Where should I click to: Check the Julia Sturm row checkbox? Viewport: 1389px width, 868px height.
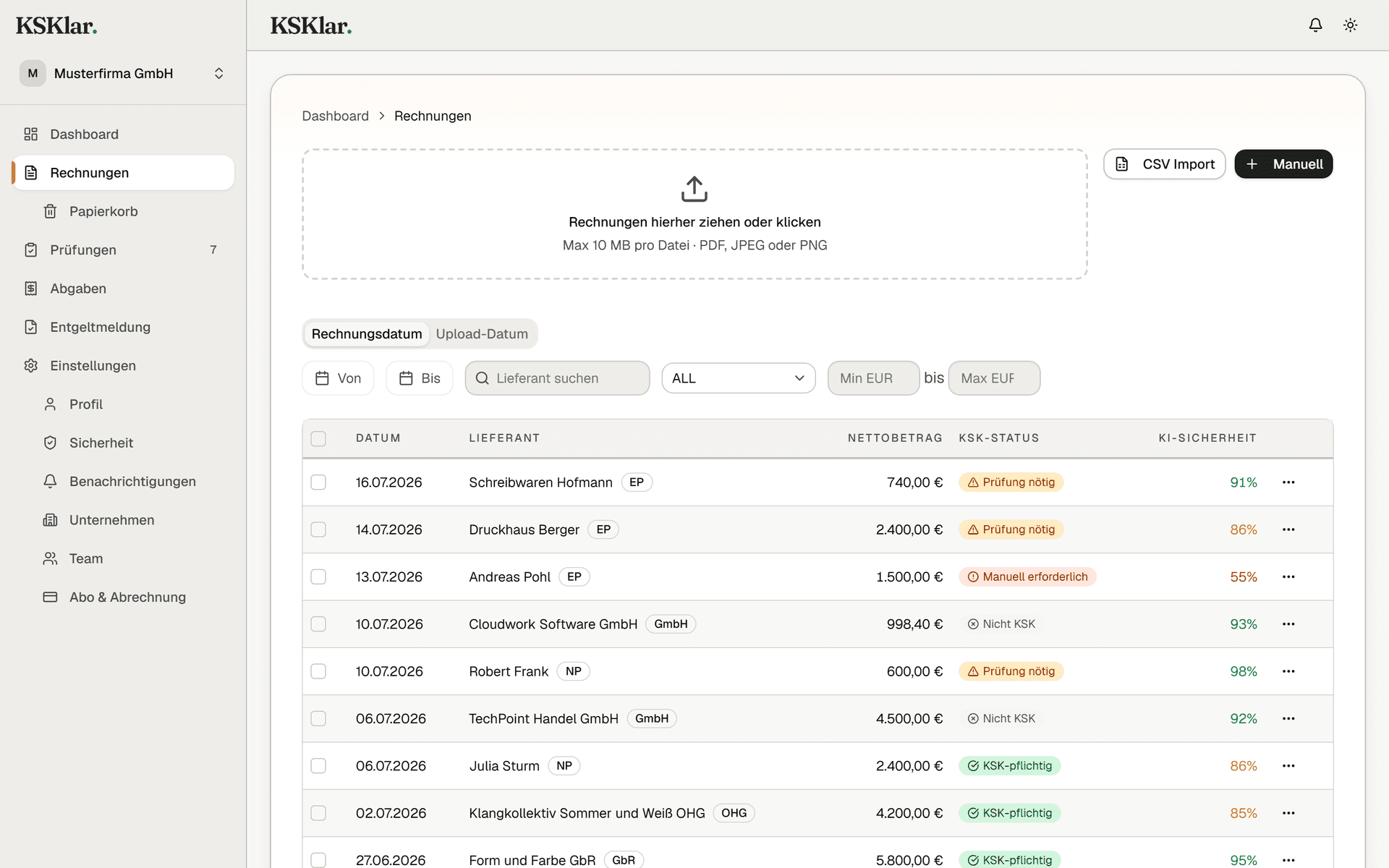318,766
